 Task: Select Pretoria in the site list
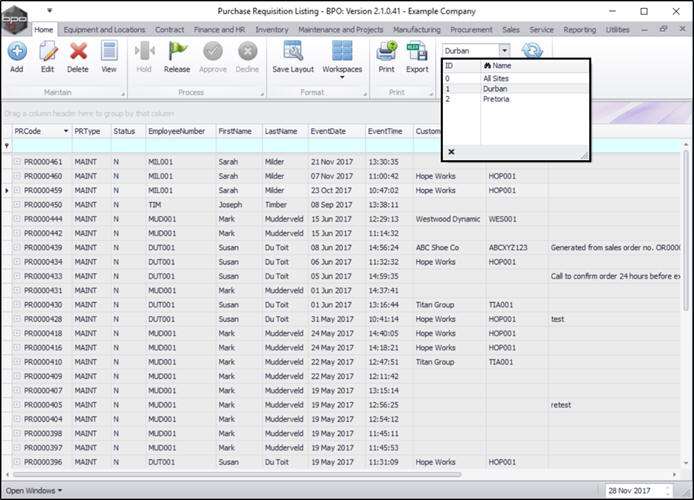click(516, 99)
